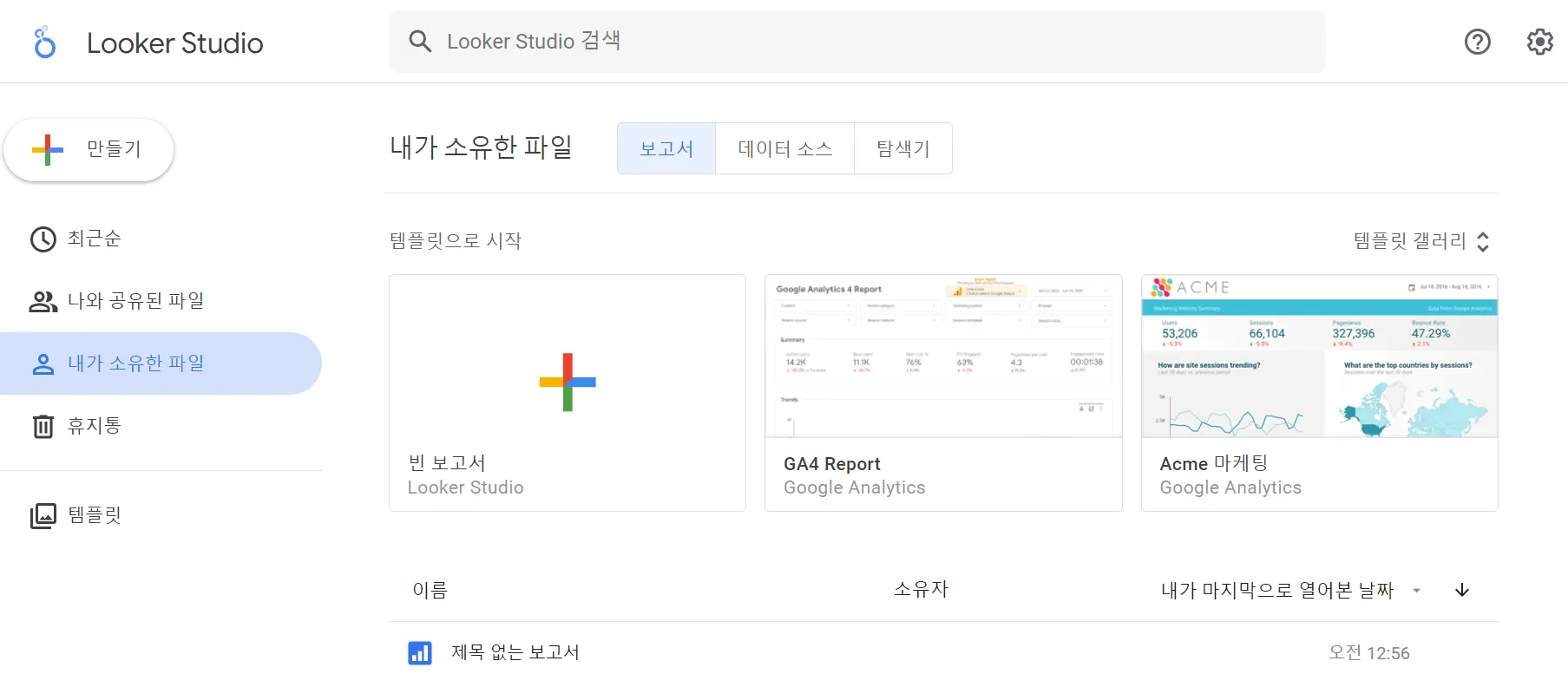Toggle the sort direction arrow
This screenshot has height=674, width=1568.
click(1462, 590)
